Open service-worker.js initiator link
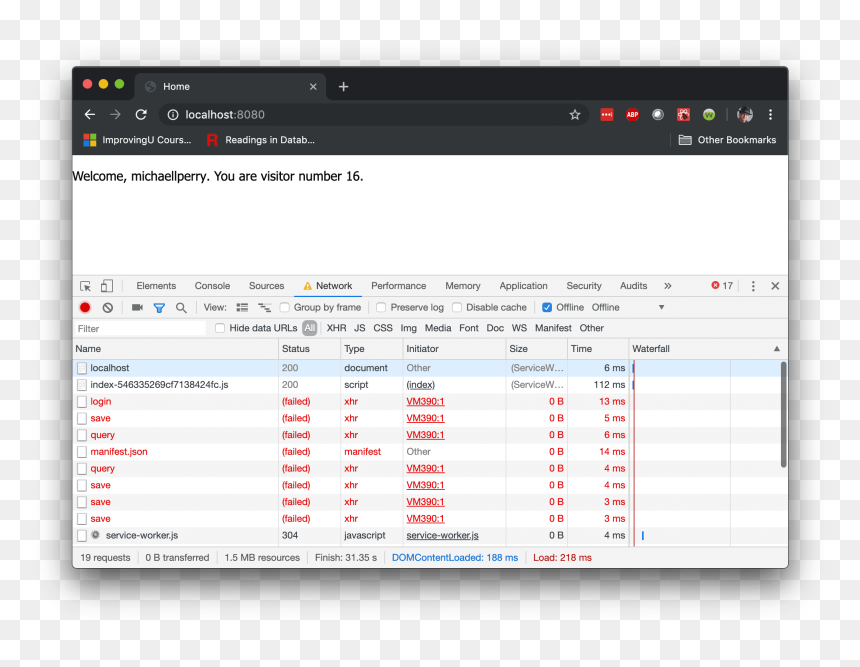This screenshot has height=667, width=860. click(x=442, y=535)
